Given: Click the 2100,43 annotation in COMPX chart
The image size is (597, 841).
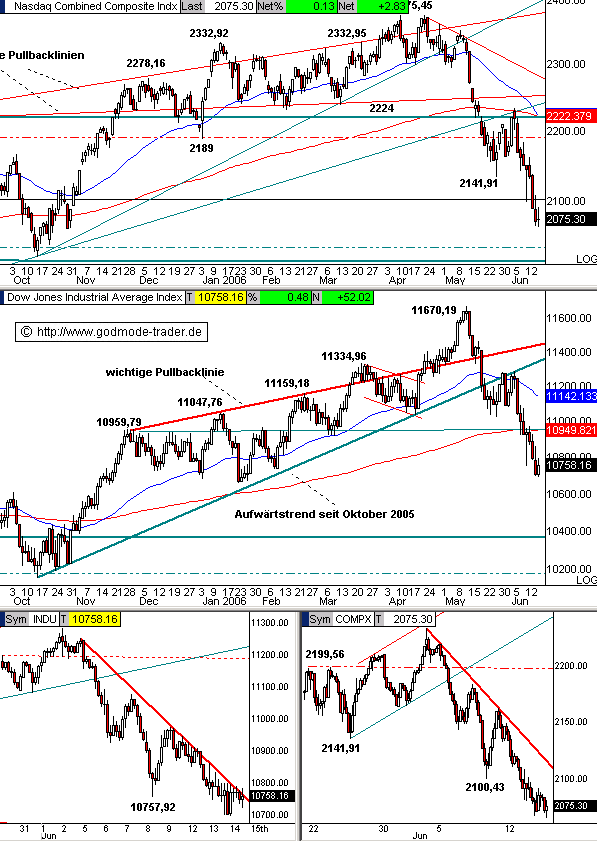Looking at the screenshot, I should pyautogui.click(x=485, y=787).
